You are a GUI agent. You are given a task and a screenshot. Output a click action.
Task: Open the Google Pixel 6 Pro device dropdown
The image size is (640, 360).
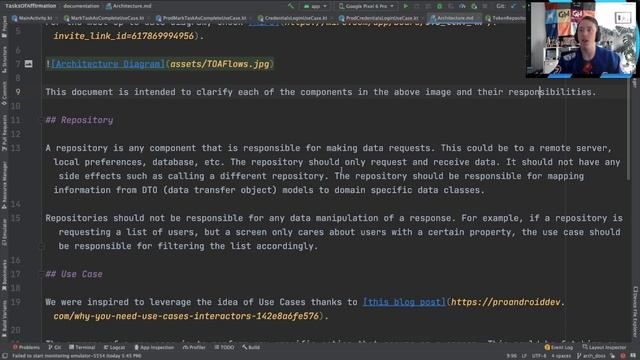pos(367,6)
